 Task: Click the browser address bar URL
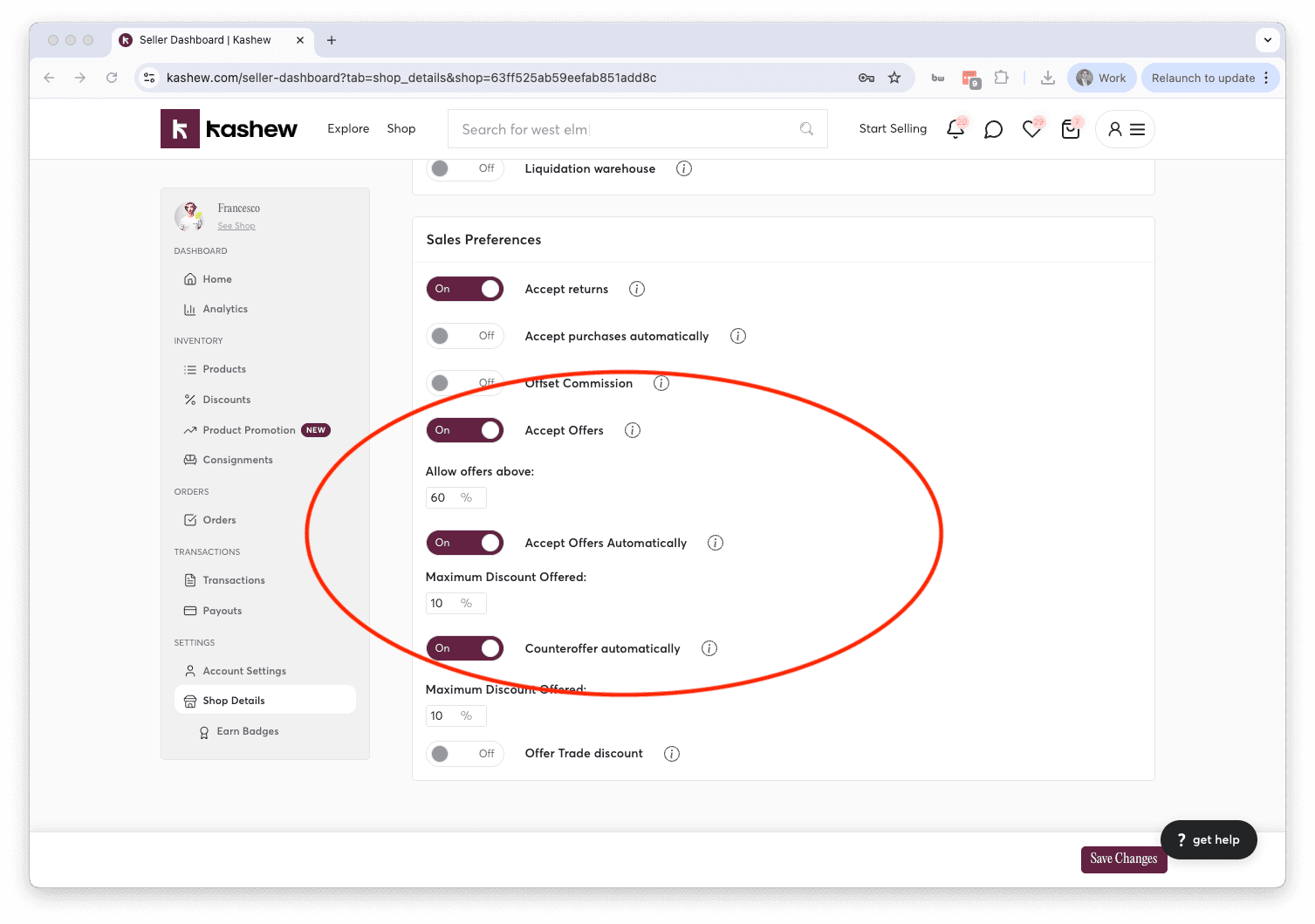(411, 78)
